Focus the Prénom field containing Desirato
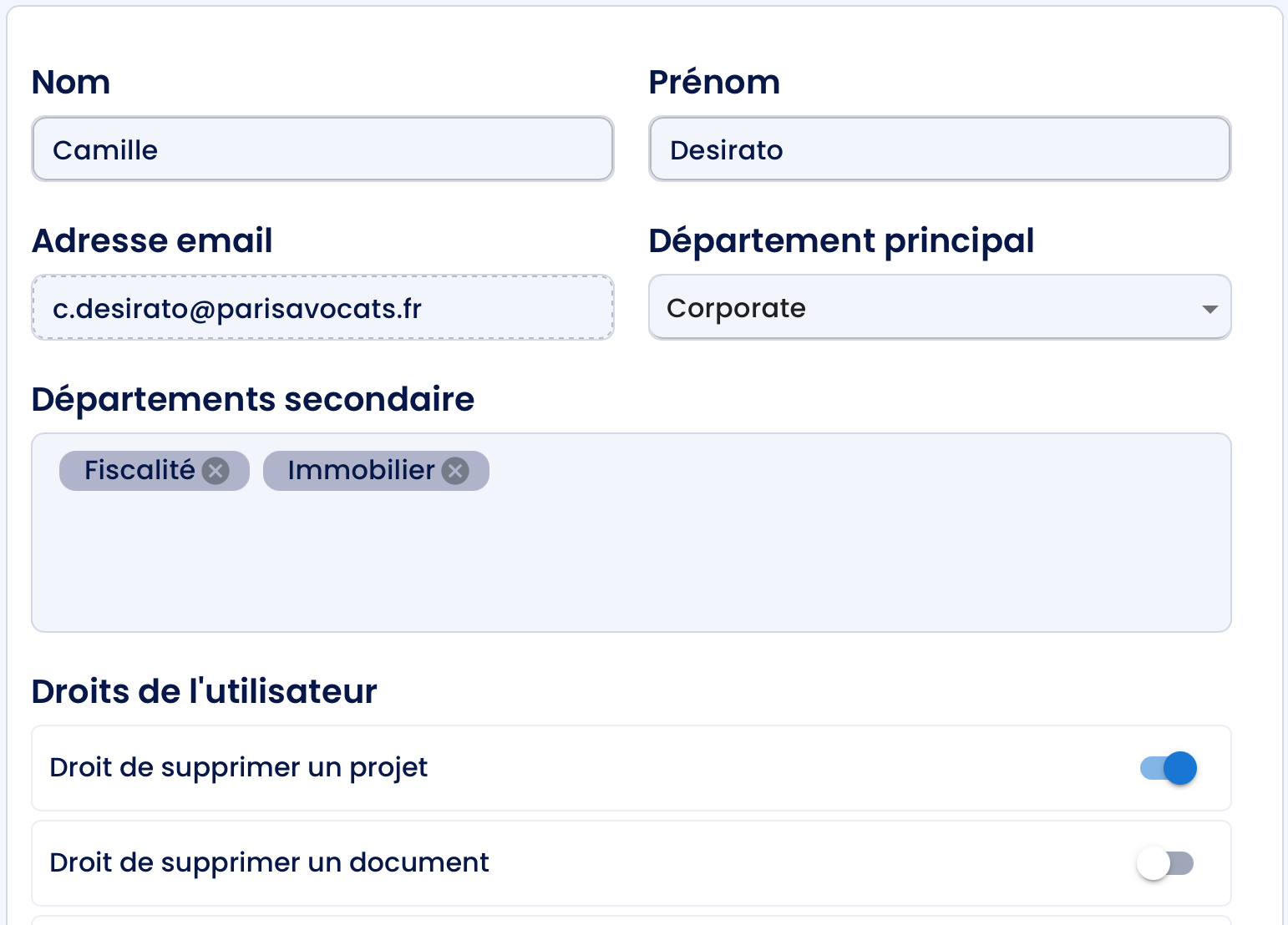This screenshot has height=925, width=1288. click(940, 149)
